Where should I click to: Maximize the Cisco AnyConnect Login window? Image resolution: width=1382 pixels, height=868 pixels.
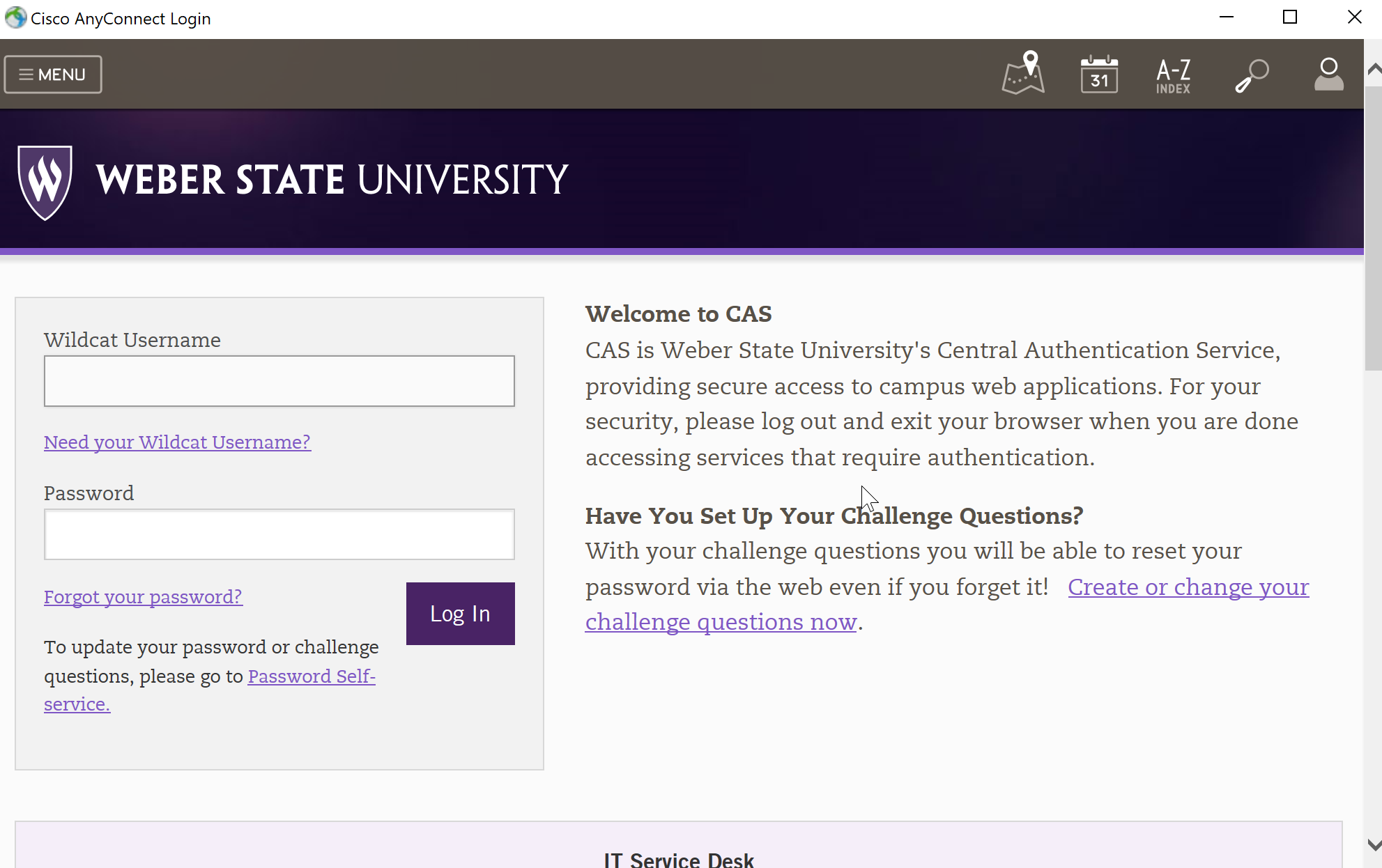tap(1290, 17)
